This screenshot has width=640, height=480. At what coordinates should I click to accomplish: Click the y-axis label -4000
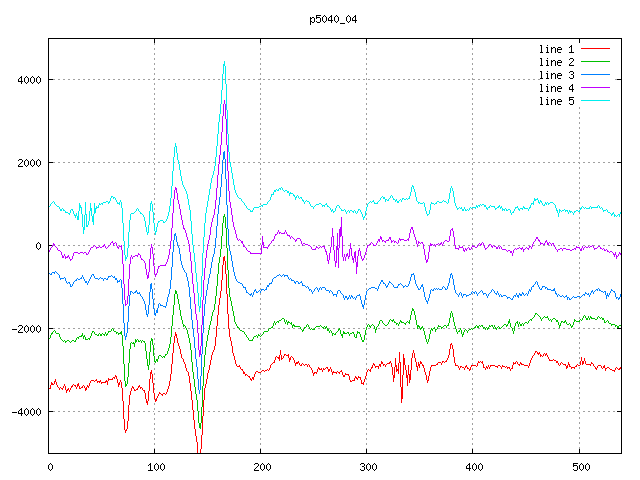27,412
